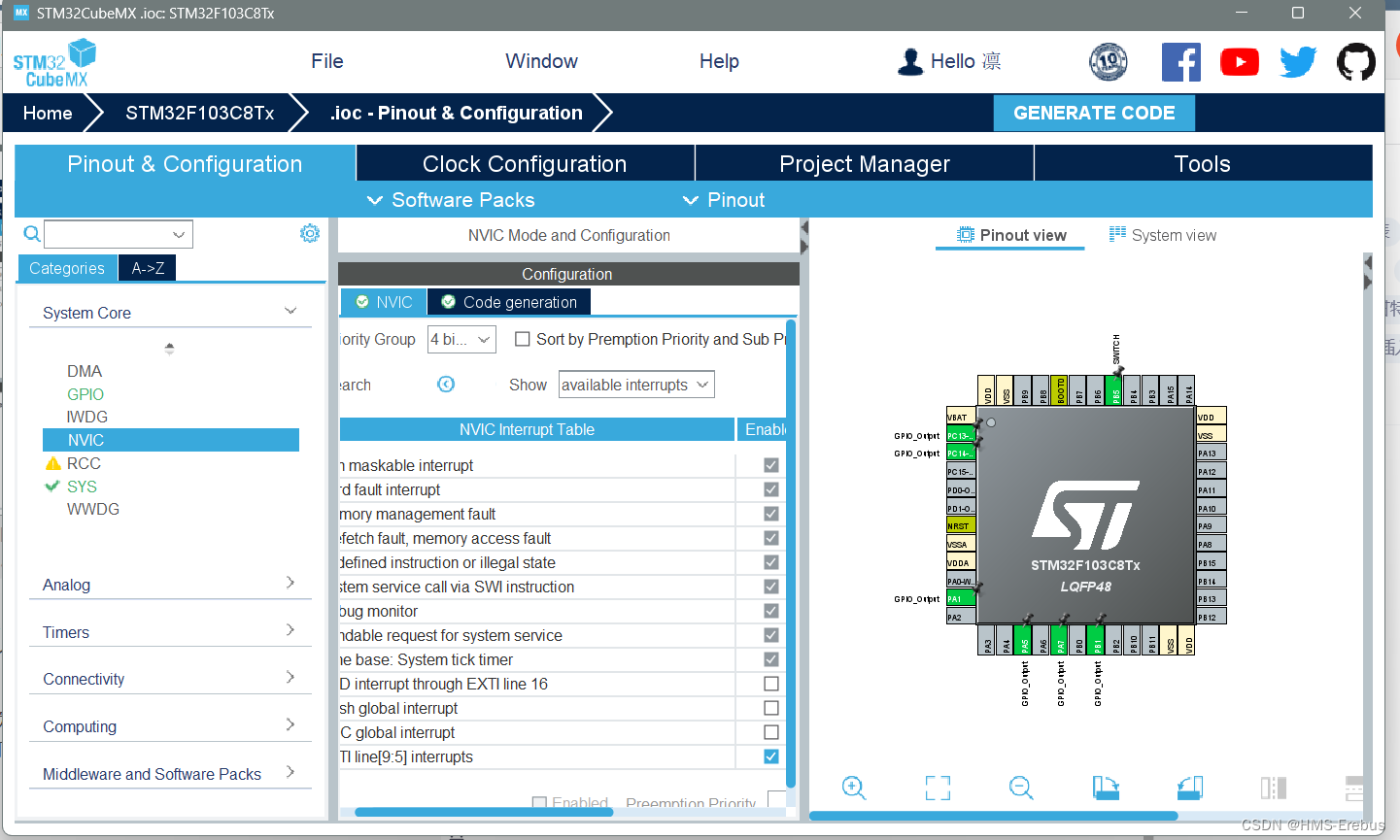Rotate the chip clockwise
Screen dimensions: 1400x840
(x=1106, y=788)
